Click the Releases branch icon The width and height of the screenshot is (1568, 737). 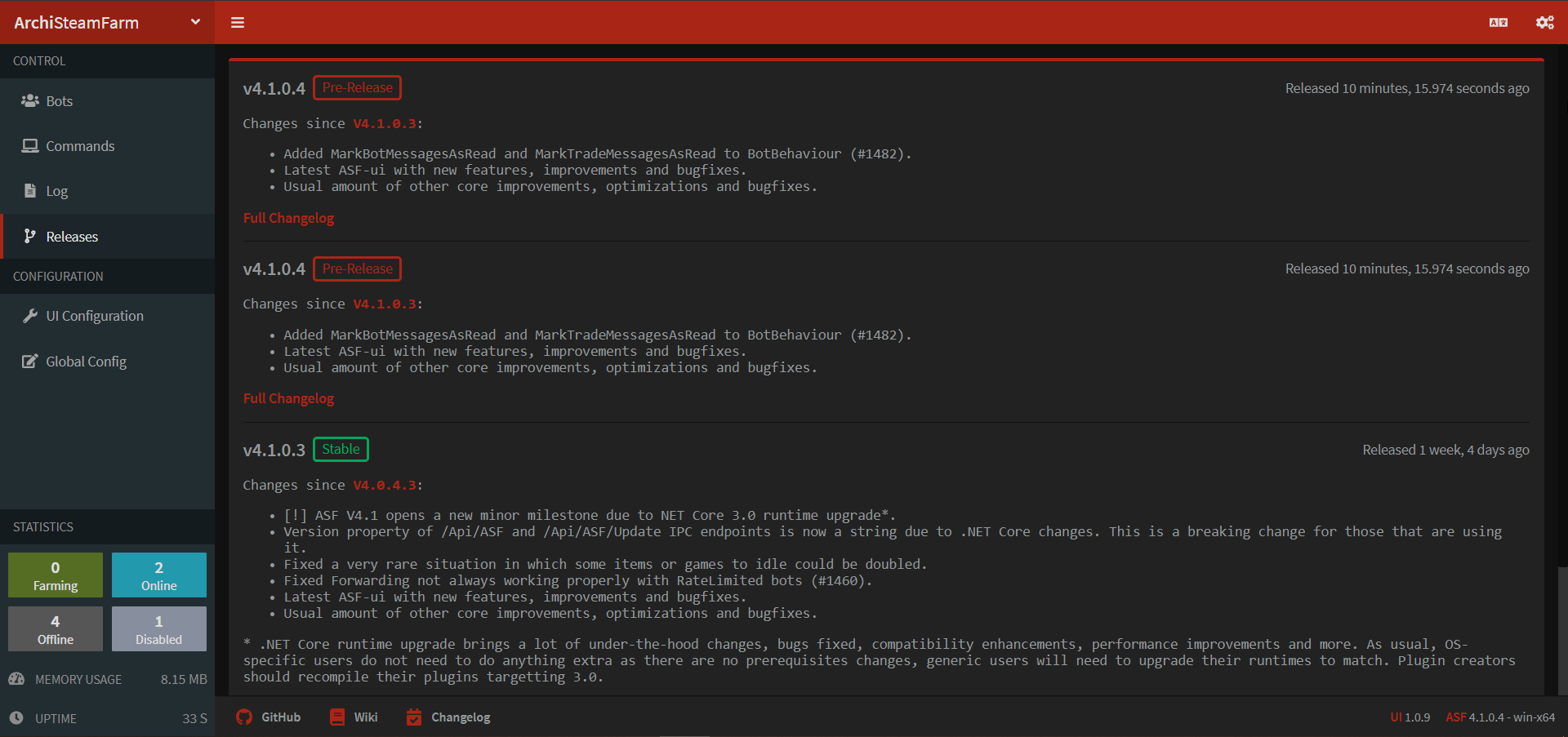click(x=30, y=236)
